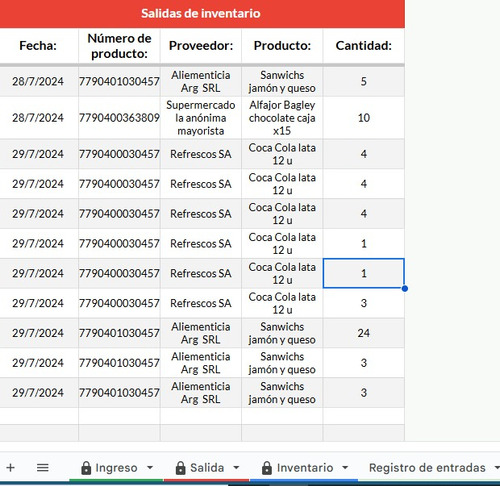Select the Cantidad: header cell

coord(364,46)
